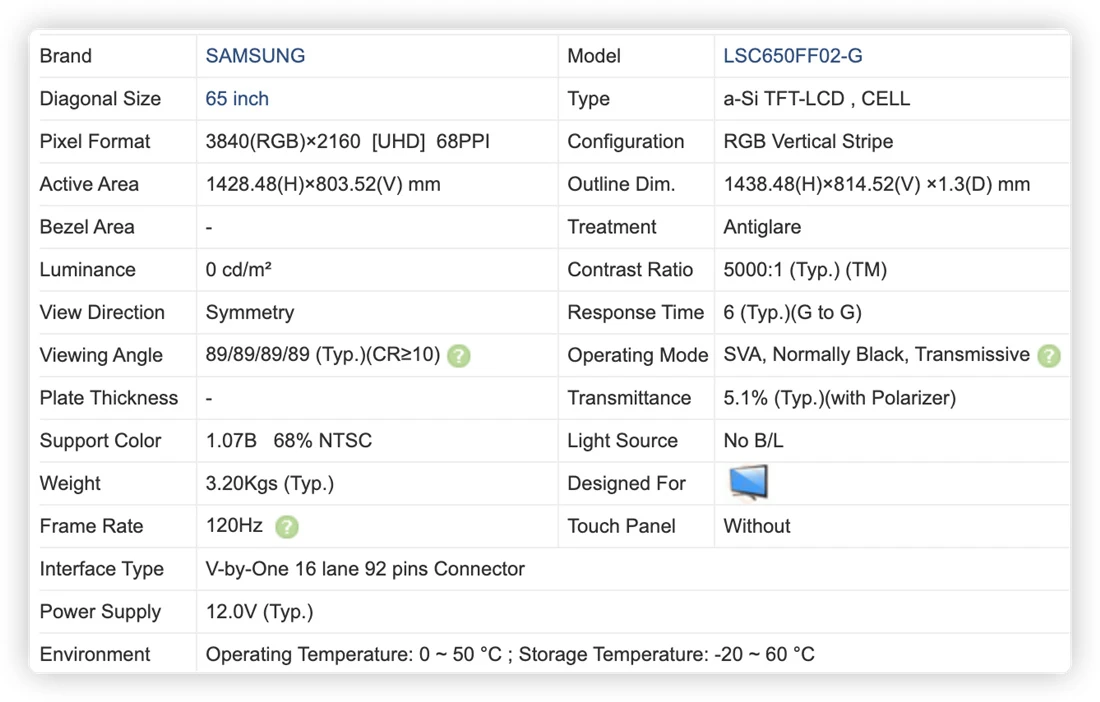The image size is (1100, 702).
Task: Select the 12.0V (Typ.) power supply value
Action: point(259,612)
